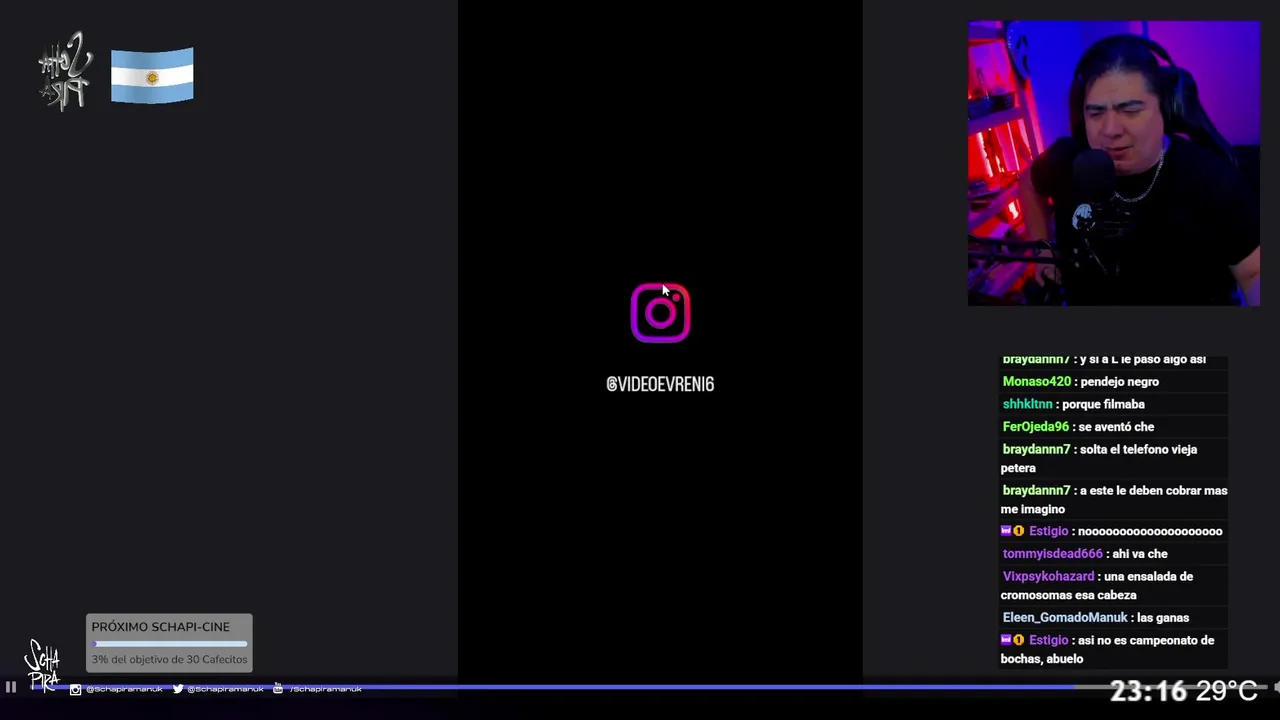Click username shhkltnn in chat
The image size is (1280, 720).
[x=1027, y=404]
